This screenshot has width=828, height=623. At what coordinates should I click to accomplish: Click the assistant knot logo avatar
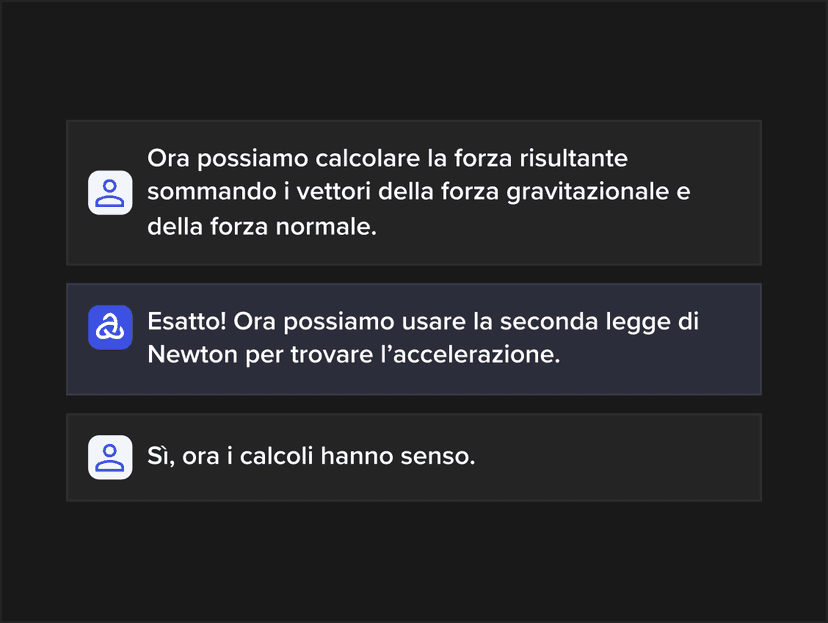tap(110, 327)
